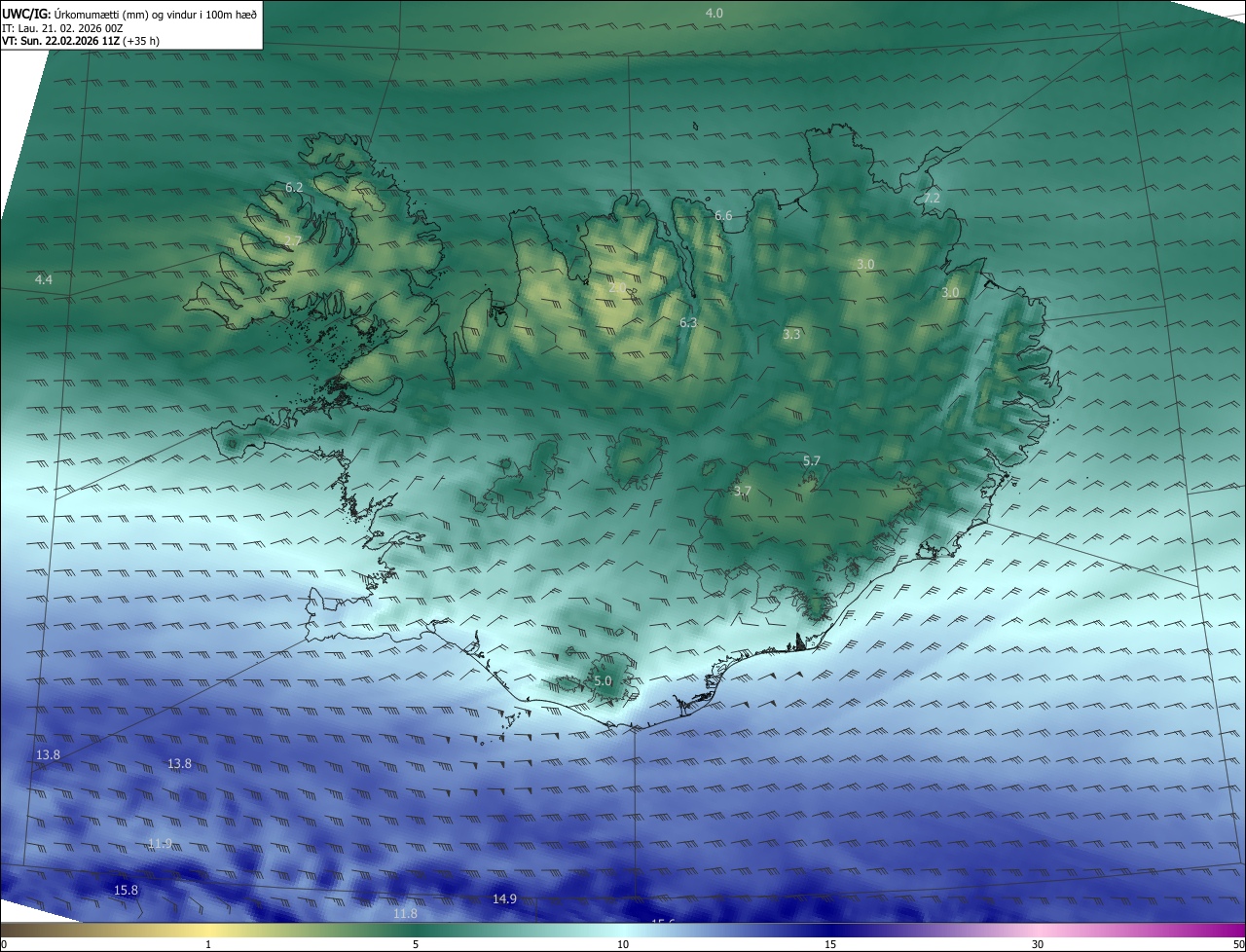Viewport: 1246px width, 952px height.
Task: Click the 2.7 value in the Westfjords
Action: [293, 240]
